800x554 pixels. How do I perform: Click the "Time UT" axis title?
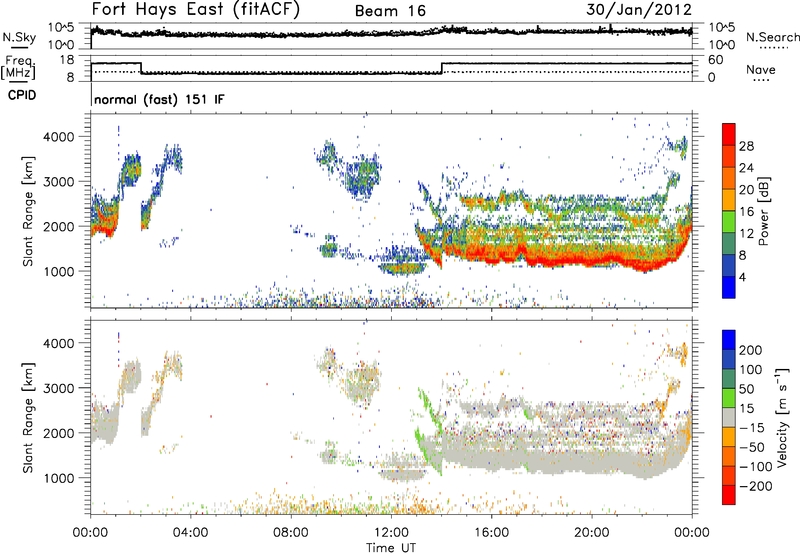point(391,548)
